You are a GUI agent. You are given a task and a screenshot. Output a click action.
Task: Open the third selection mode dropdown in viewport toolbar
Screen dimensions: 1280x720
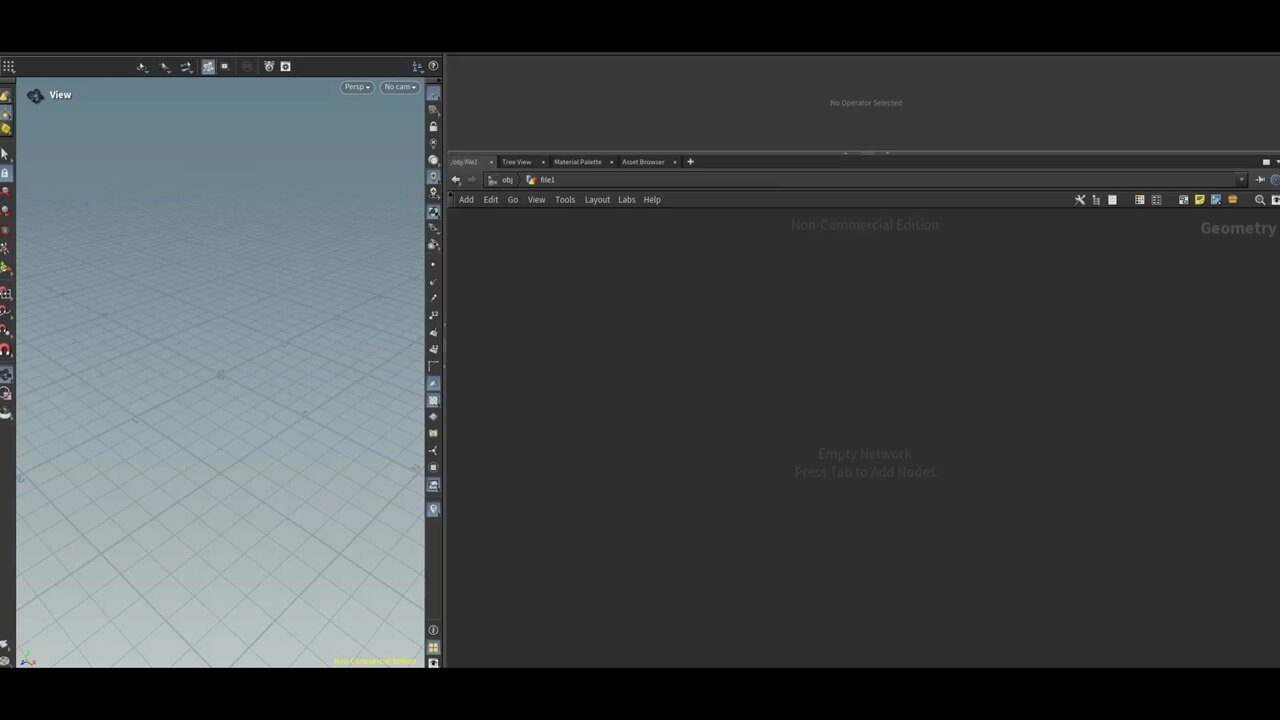point(186,67)
